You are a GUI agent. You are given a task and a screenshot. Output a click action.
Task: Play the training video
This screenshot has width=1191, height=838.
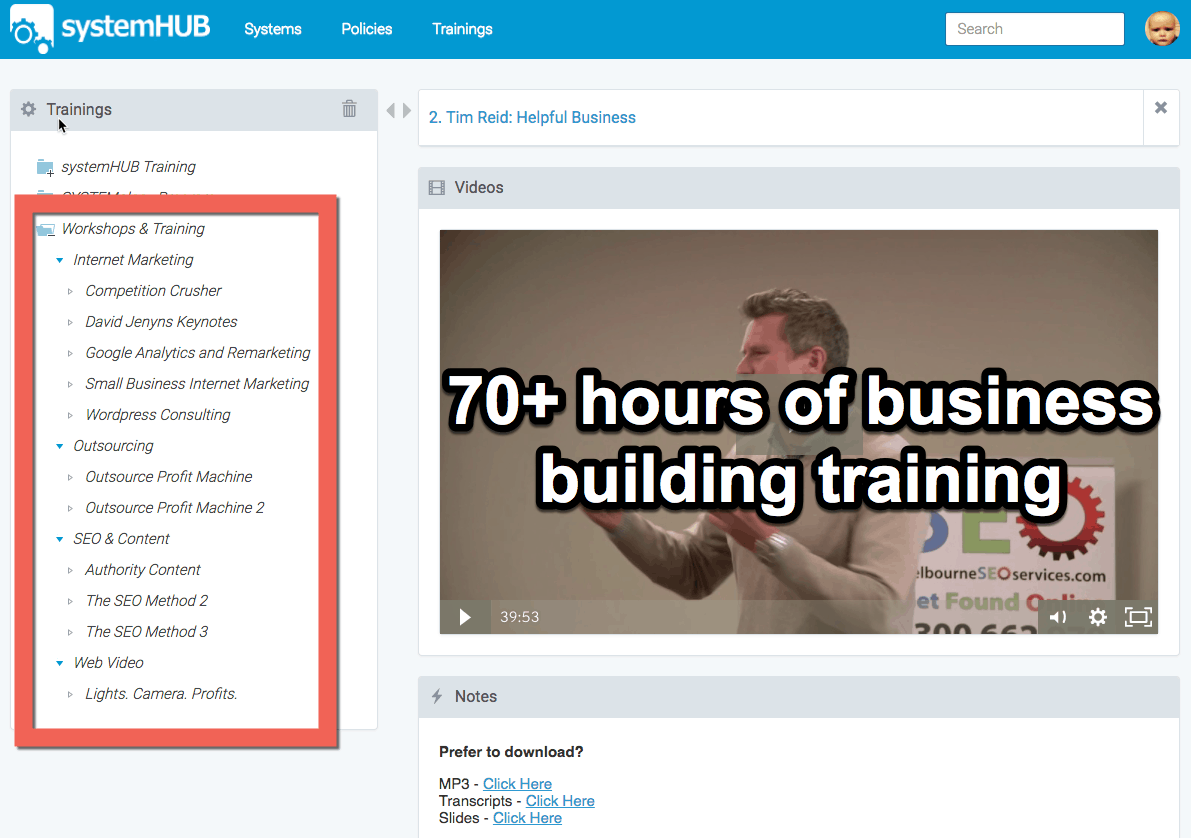click(x=465, y=617)
